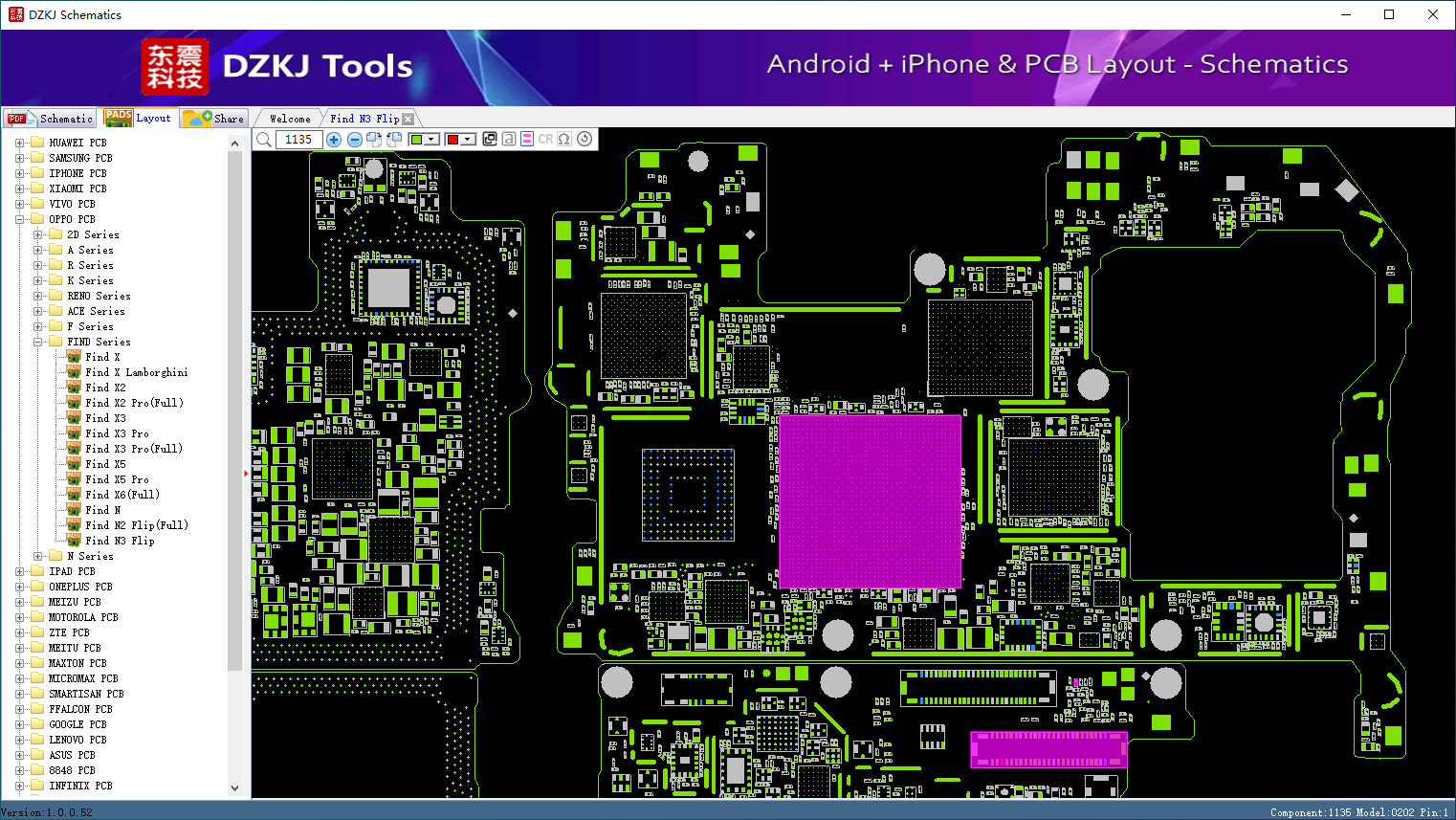Click the PADS icon beside Find X

coord(74,357)
